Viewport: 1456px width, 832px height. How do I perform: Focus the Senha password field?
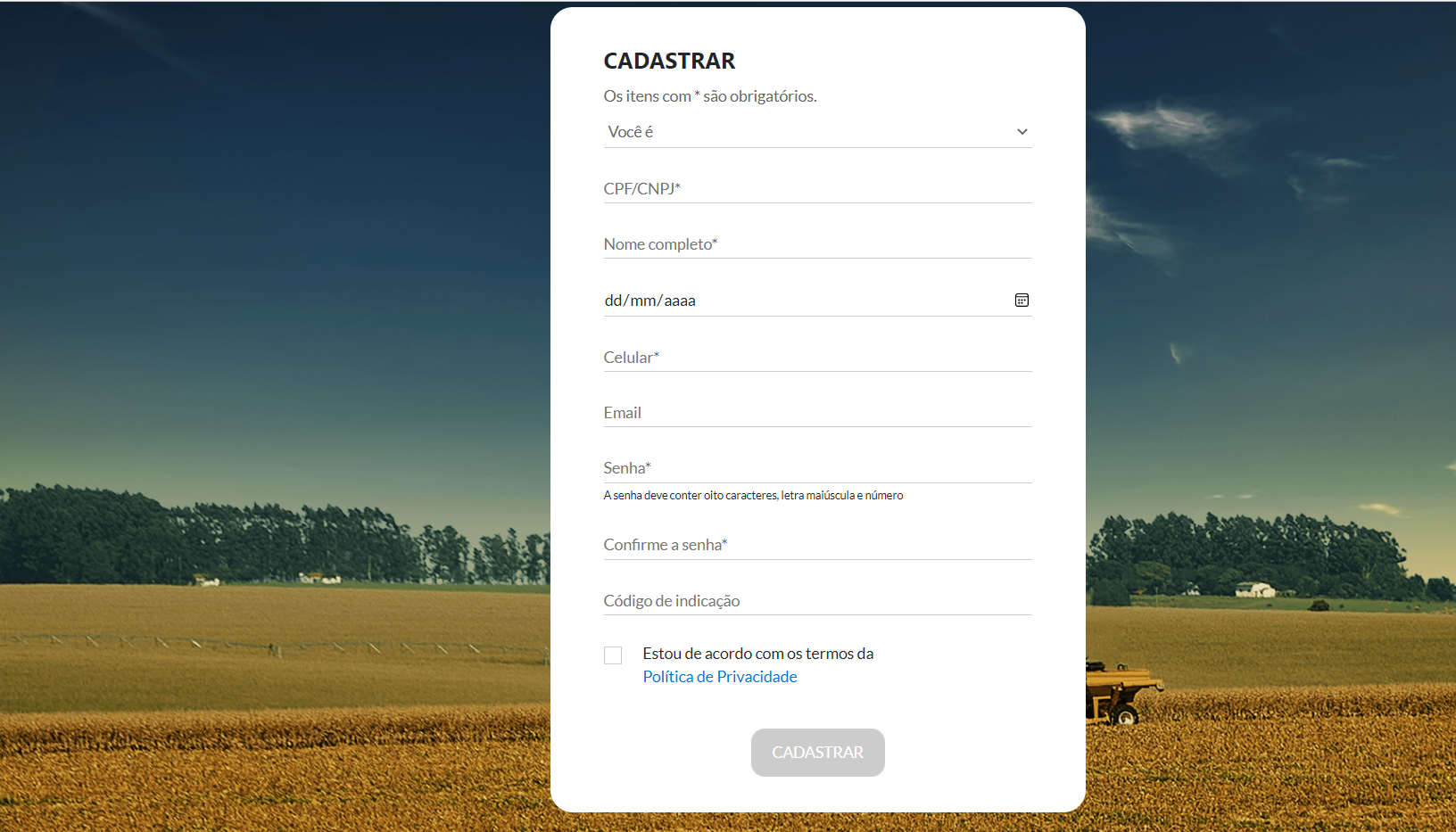tap(816, 468)
